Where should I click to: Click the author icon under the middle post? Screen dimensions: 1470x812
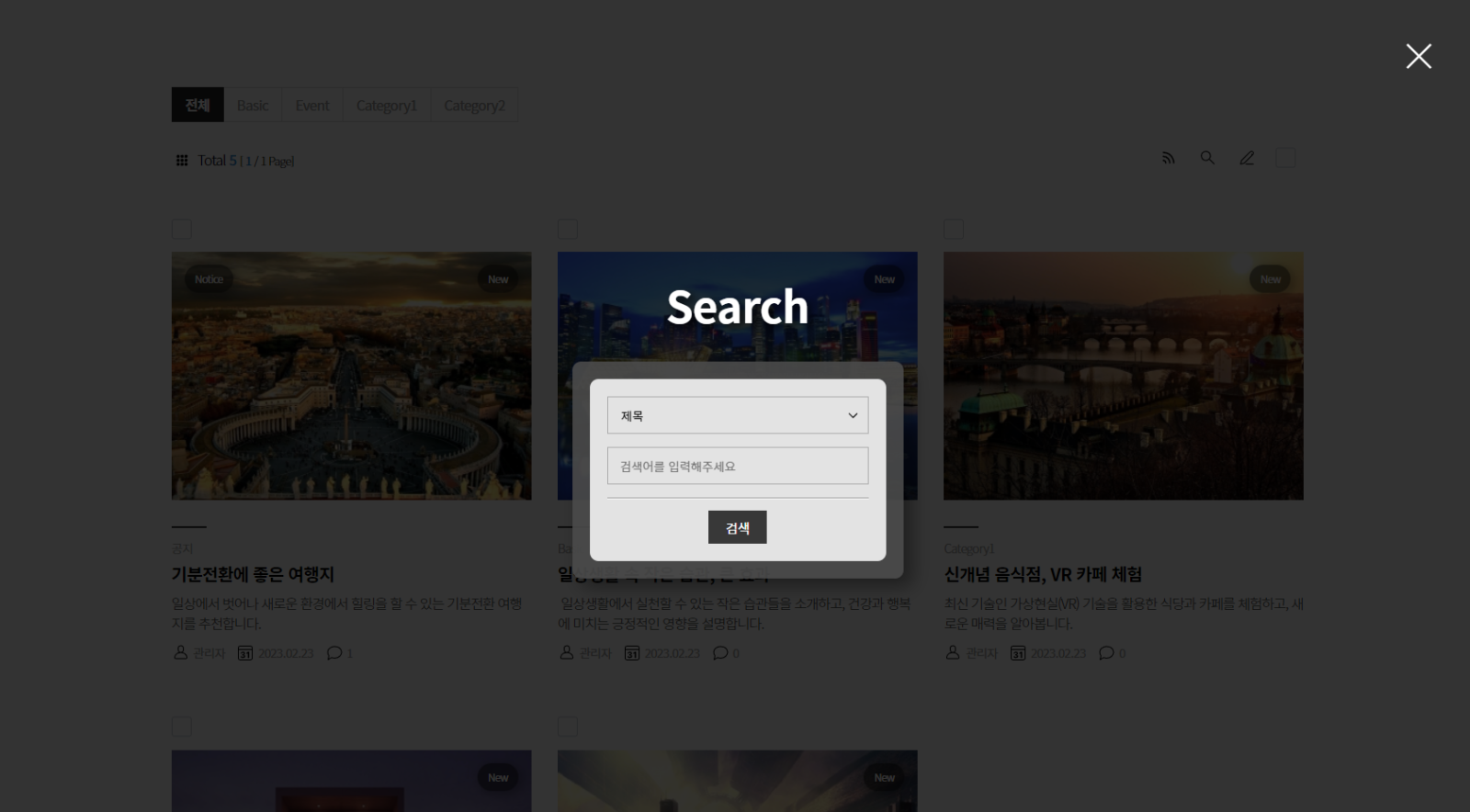click(566, 652)
